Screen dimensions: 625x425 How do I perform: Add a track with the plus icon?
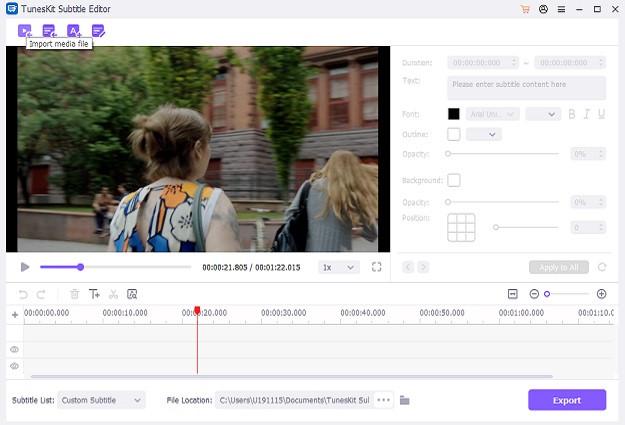(x=15, y=315)
